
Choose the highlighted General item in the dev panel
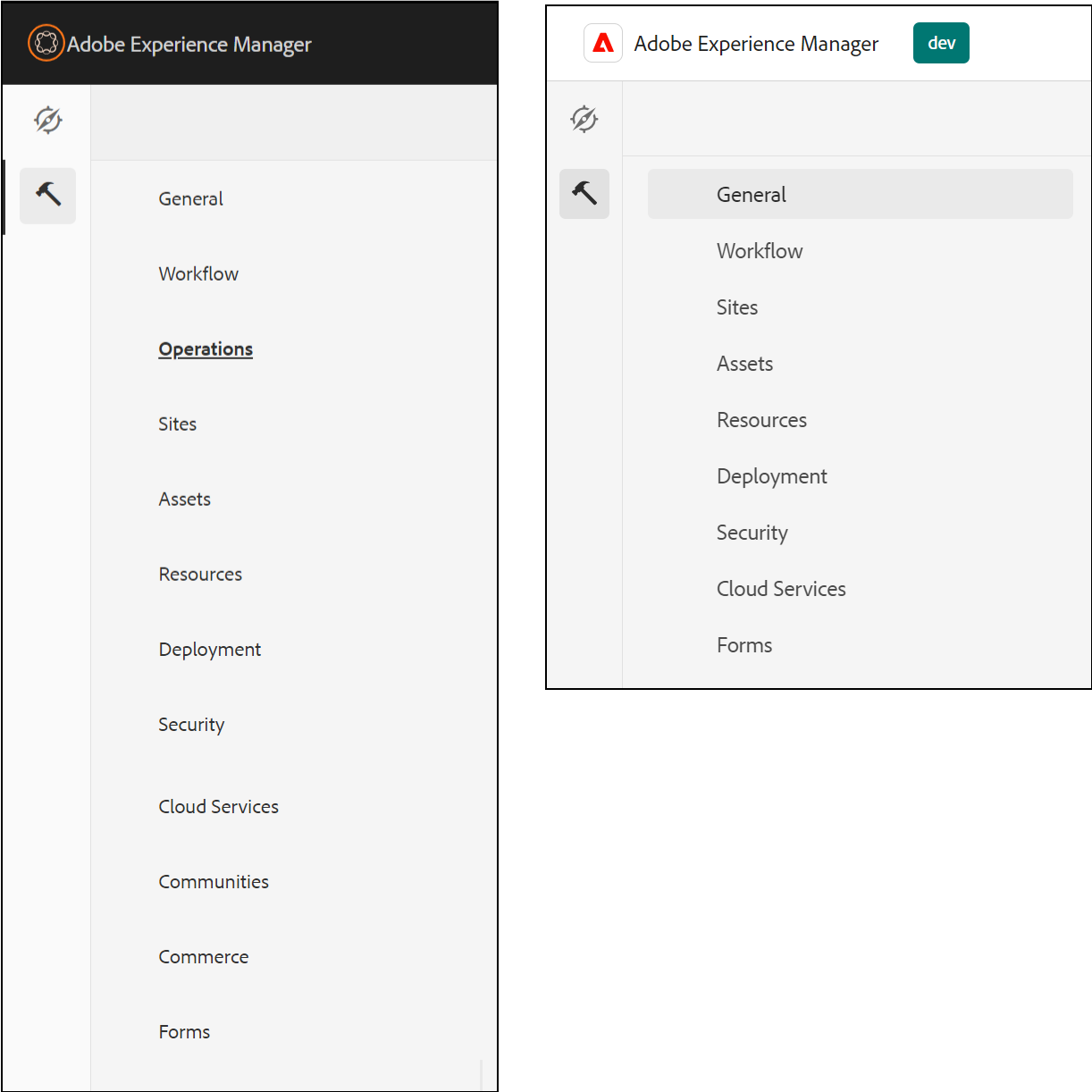751,195
